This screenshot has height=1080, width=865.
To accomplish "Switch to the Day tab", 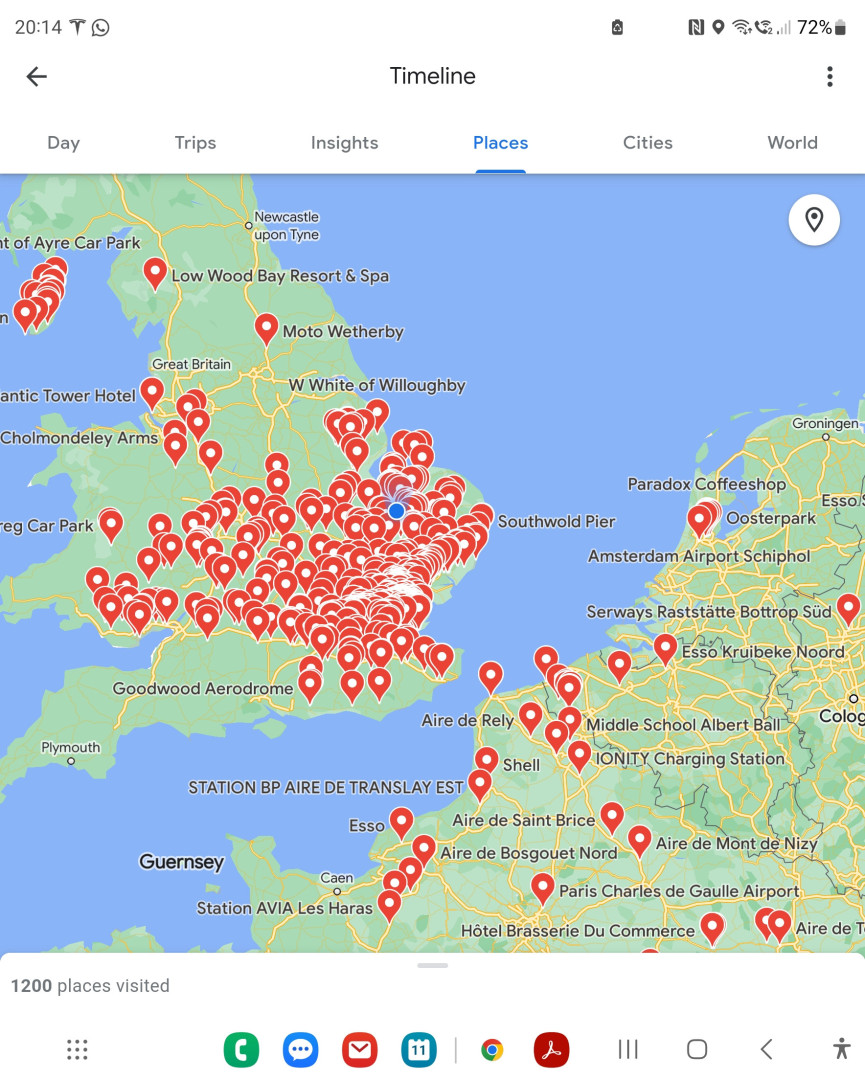I will 63,143.
